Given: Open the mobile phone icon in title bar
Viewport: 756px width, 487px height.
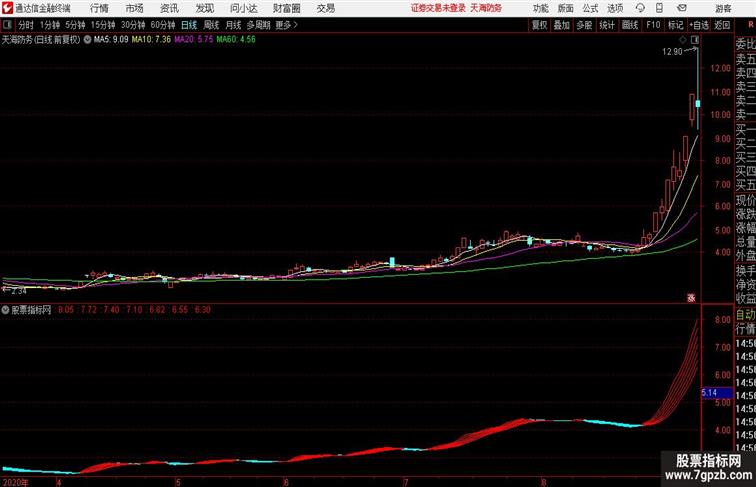Looking at the screenshot, I should coord(659,8).
